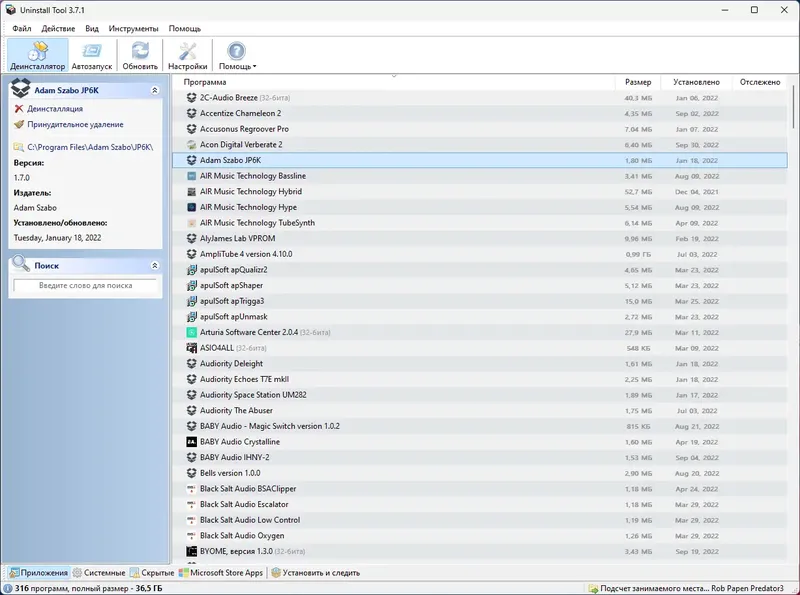Sort programs by the Размер column
This screenshot has height=595, width=800.
pyautogui.click(x=639, y=81)
